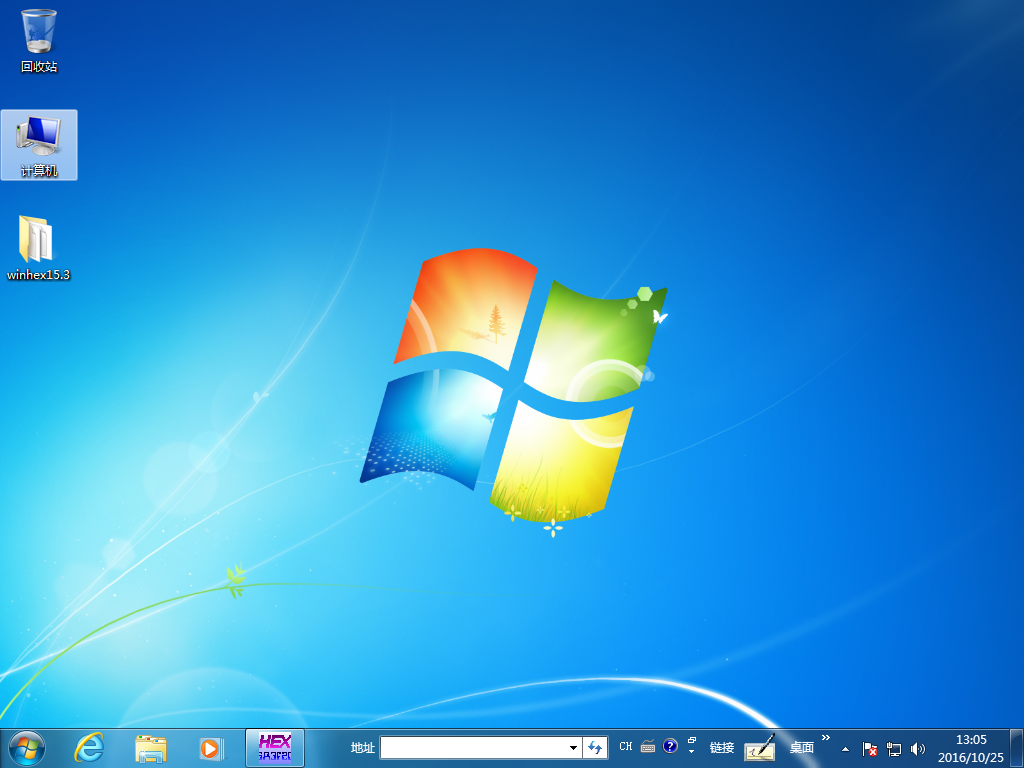Open the network status tray icon
The width and height of the screenshot is (1024, 768).
pos(893,749)
